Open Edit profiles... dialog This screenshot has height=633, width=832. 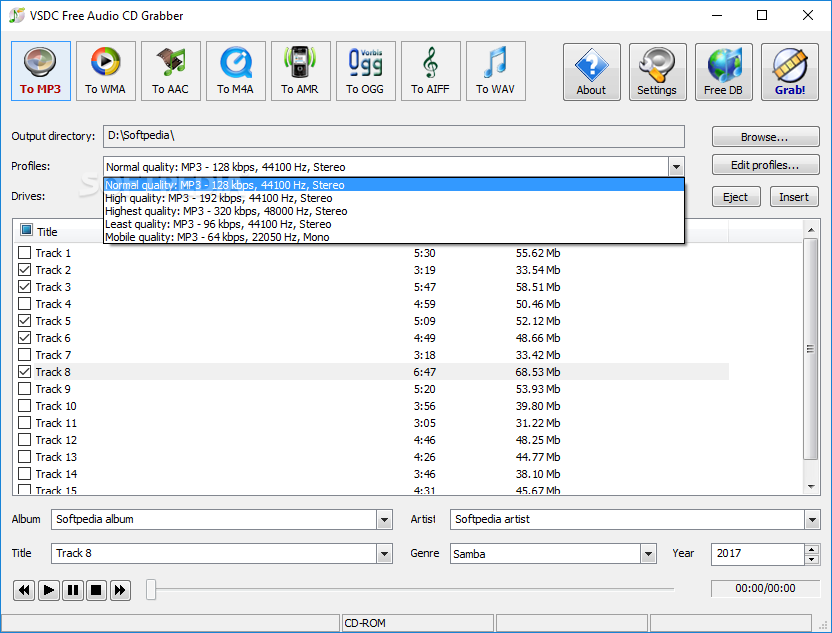tap(765, 165)
